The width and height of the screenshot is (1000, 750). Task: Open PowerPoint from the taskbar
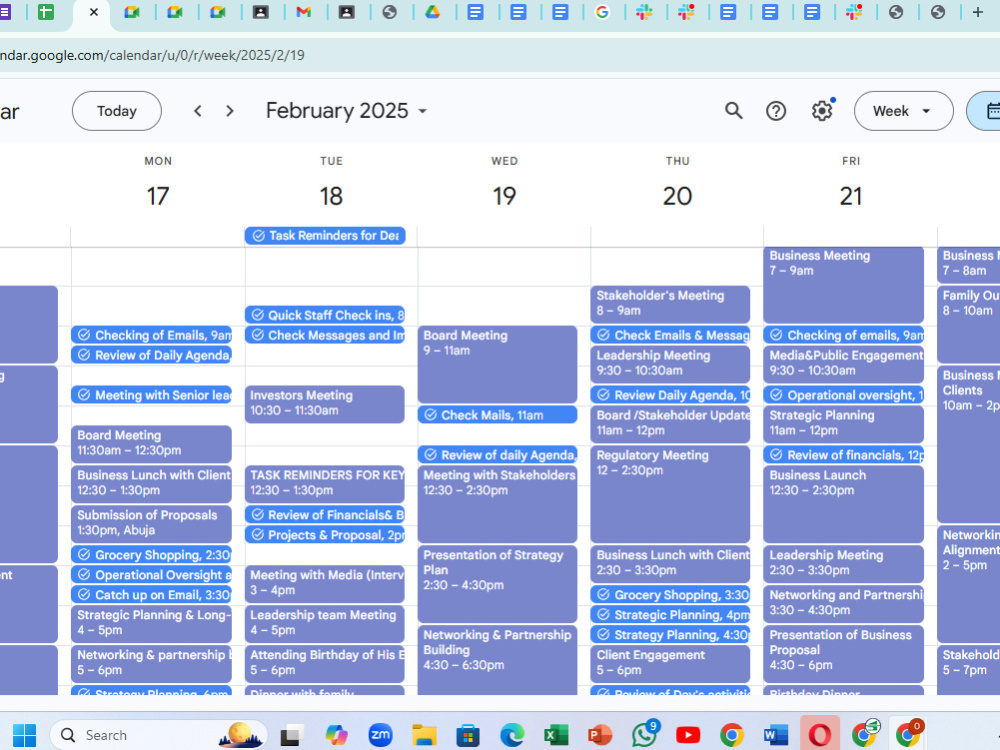(x=599, y=735)
